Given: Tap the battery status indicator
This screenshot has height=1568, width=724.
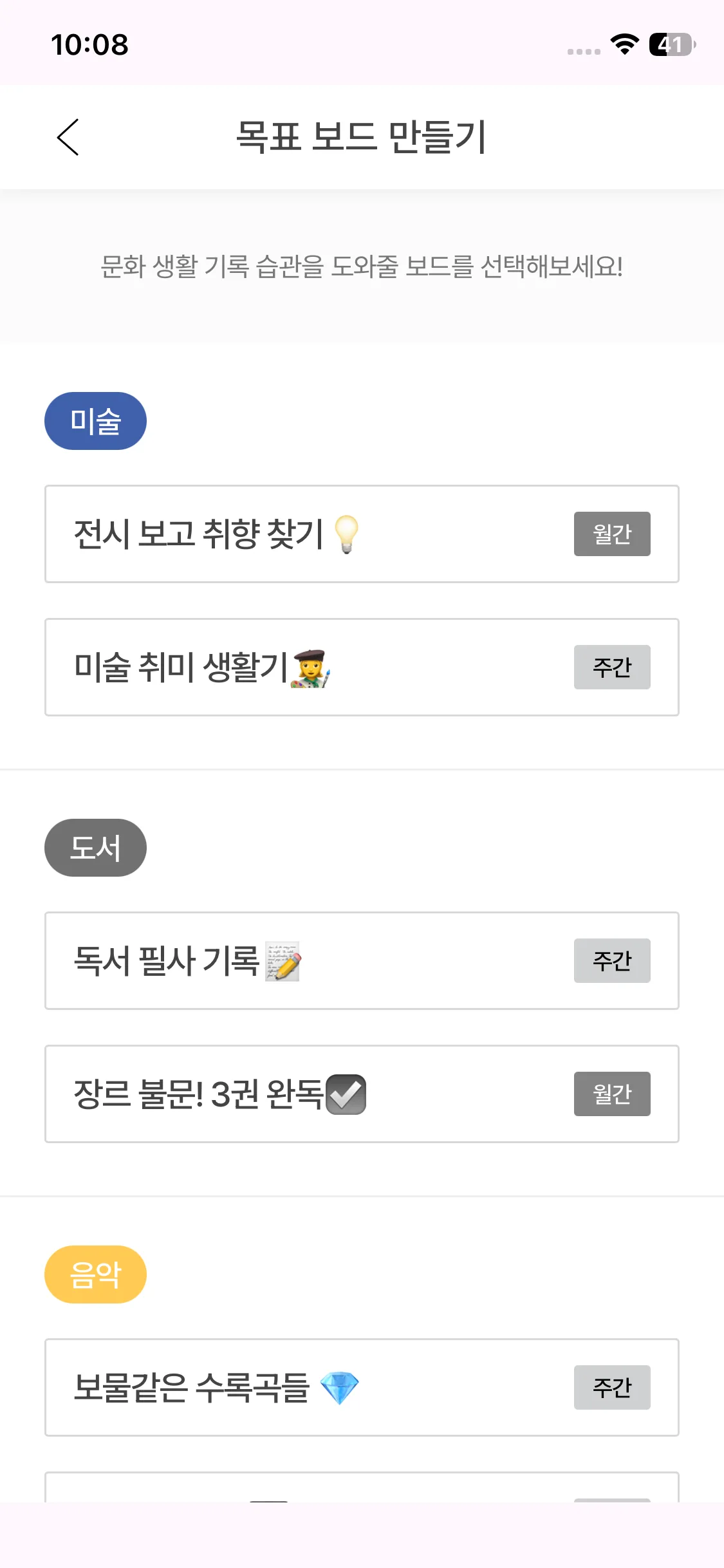Looking at the screenshot, I should tap(672, 44).
